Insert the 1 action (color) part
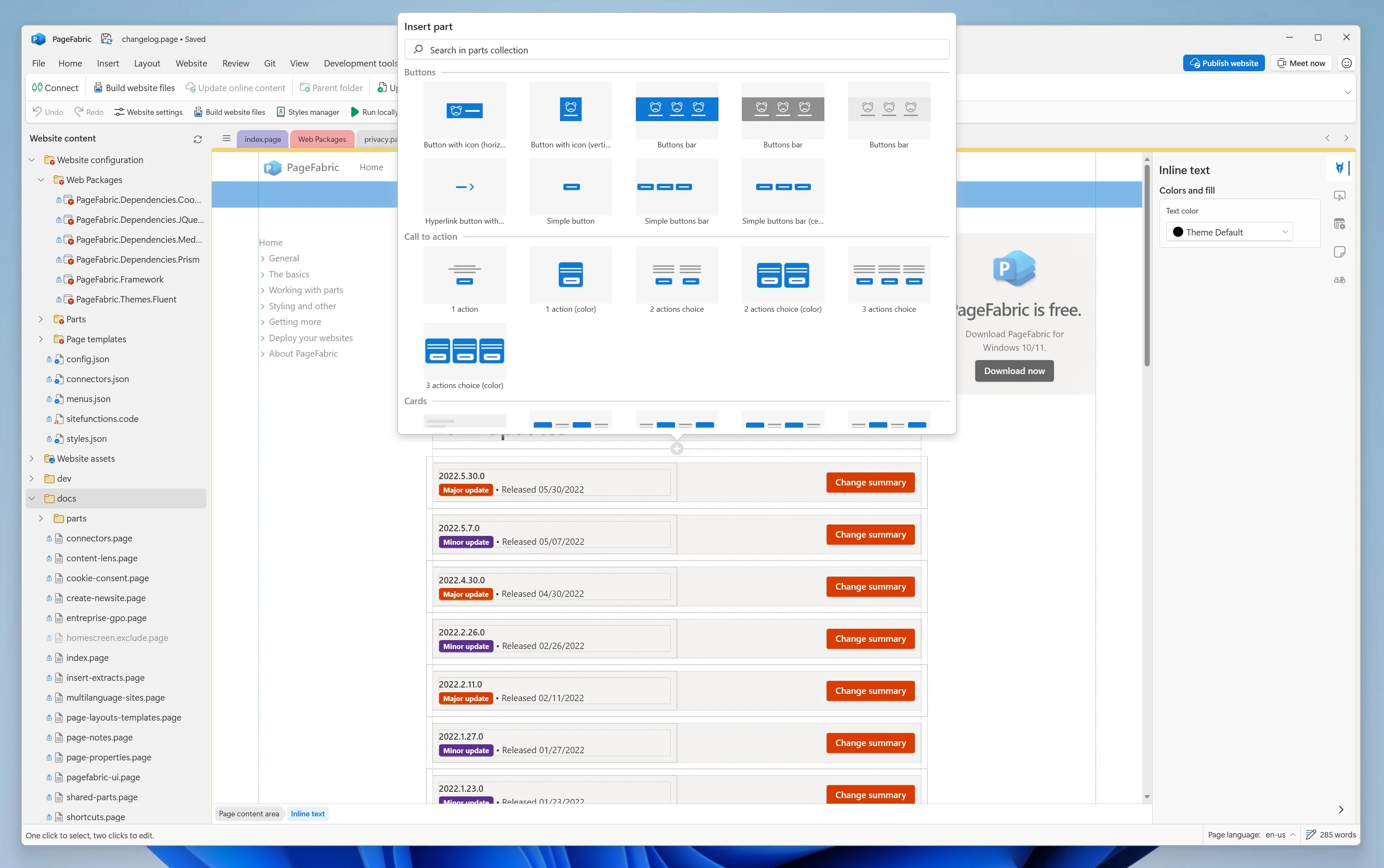This screenshot has width=1384, height=868. [x=571, y=280]
